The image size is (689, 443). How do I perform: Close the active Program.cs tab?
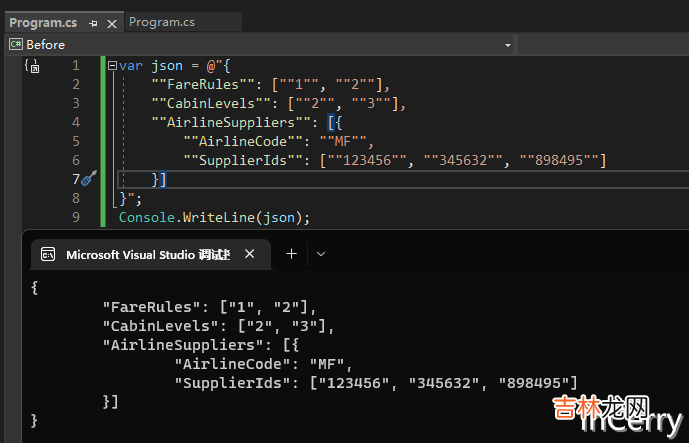point(110,22)
